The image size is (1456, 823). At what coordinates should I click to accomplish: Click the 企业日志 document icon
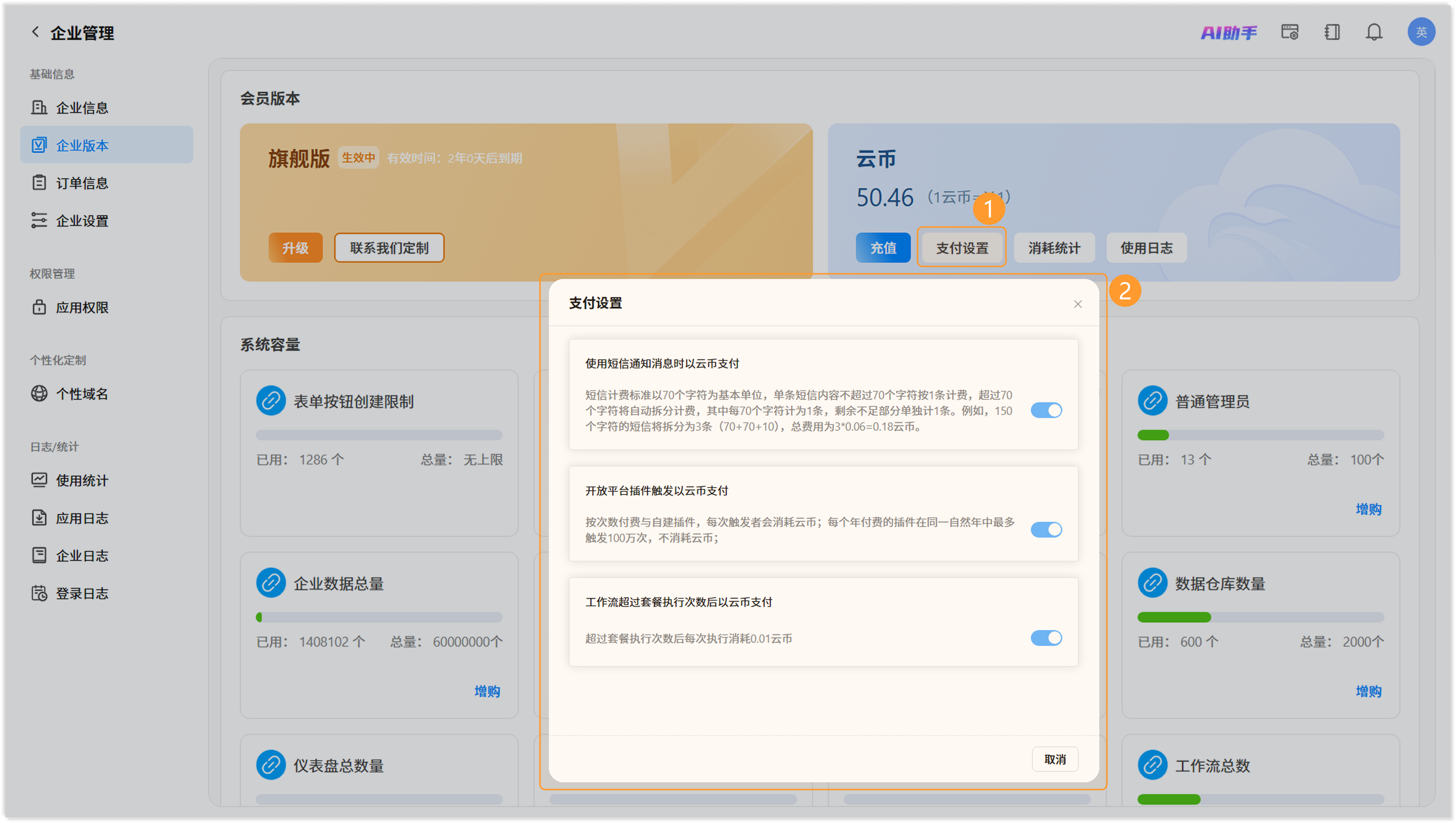point(39,555)
